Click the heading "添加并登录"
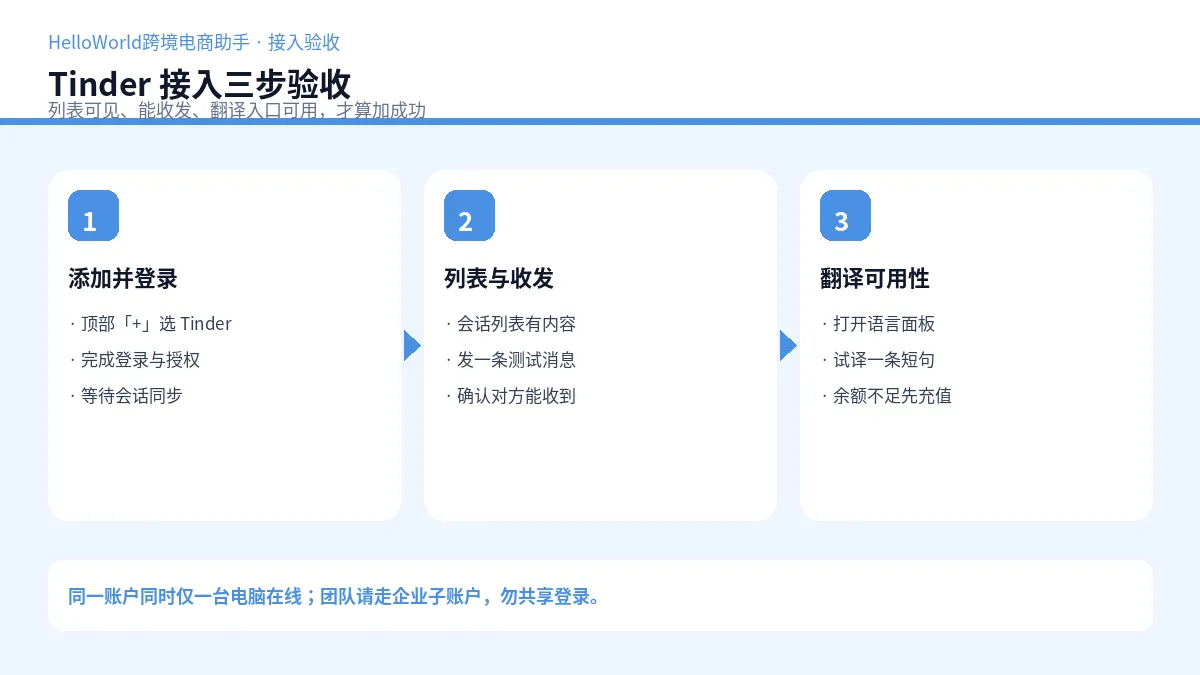Image resolution: width=1200 pixels, height=675 pixels. 123,278
